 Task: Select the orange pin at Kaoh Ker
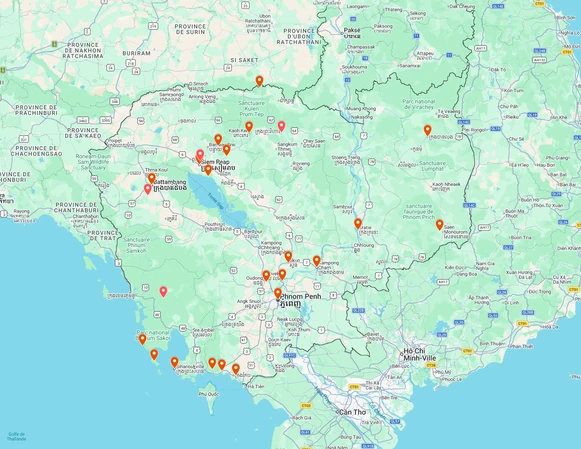click(249, 126)
